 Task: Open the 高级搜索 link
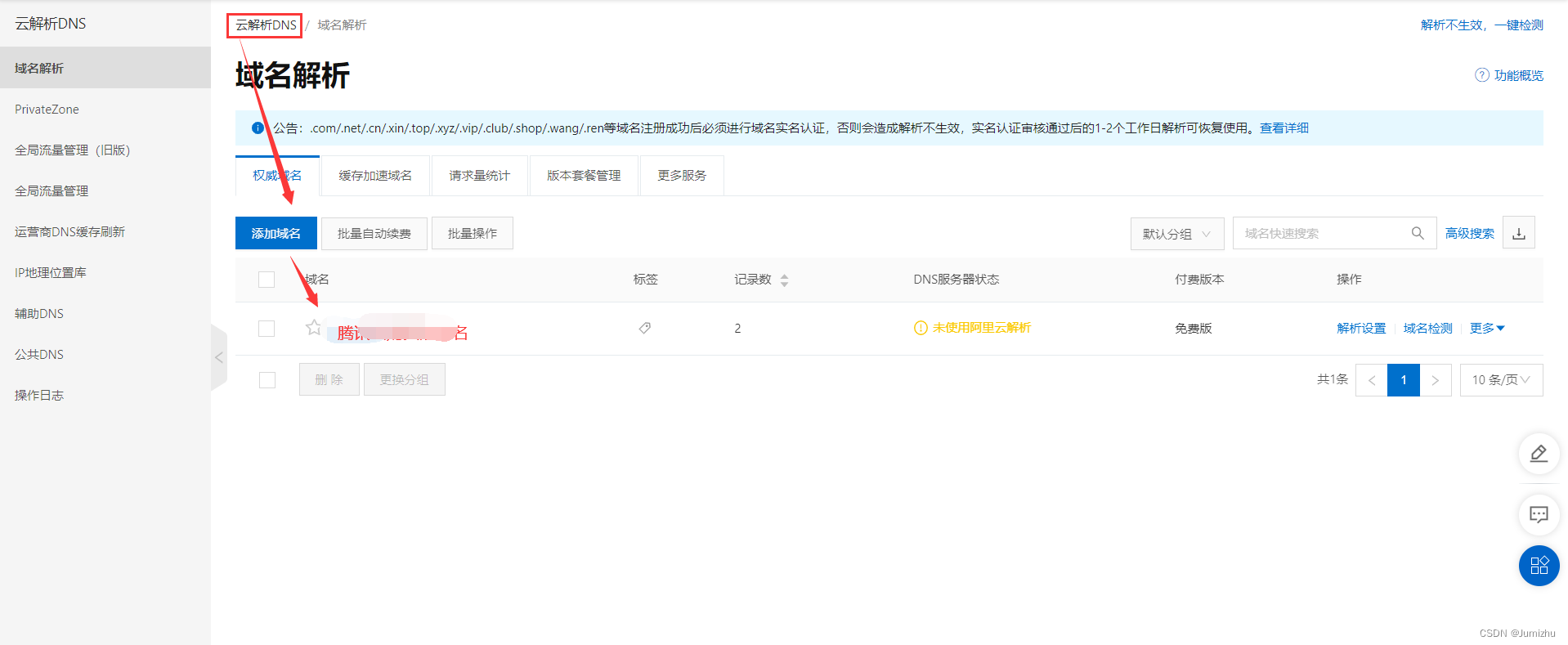(x=1470, y=233)
